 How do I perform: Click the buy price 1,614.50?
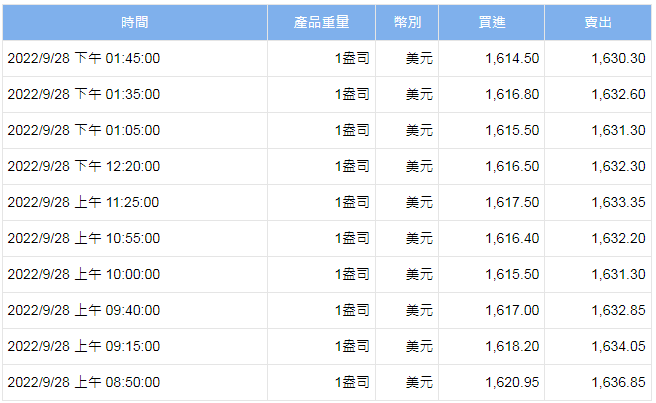(x=512, y=58)
